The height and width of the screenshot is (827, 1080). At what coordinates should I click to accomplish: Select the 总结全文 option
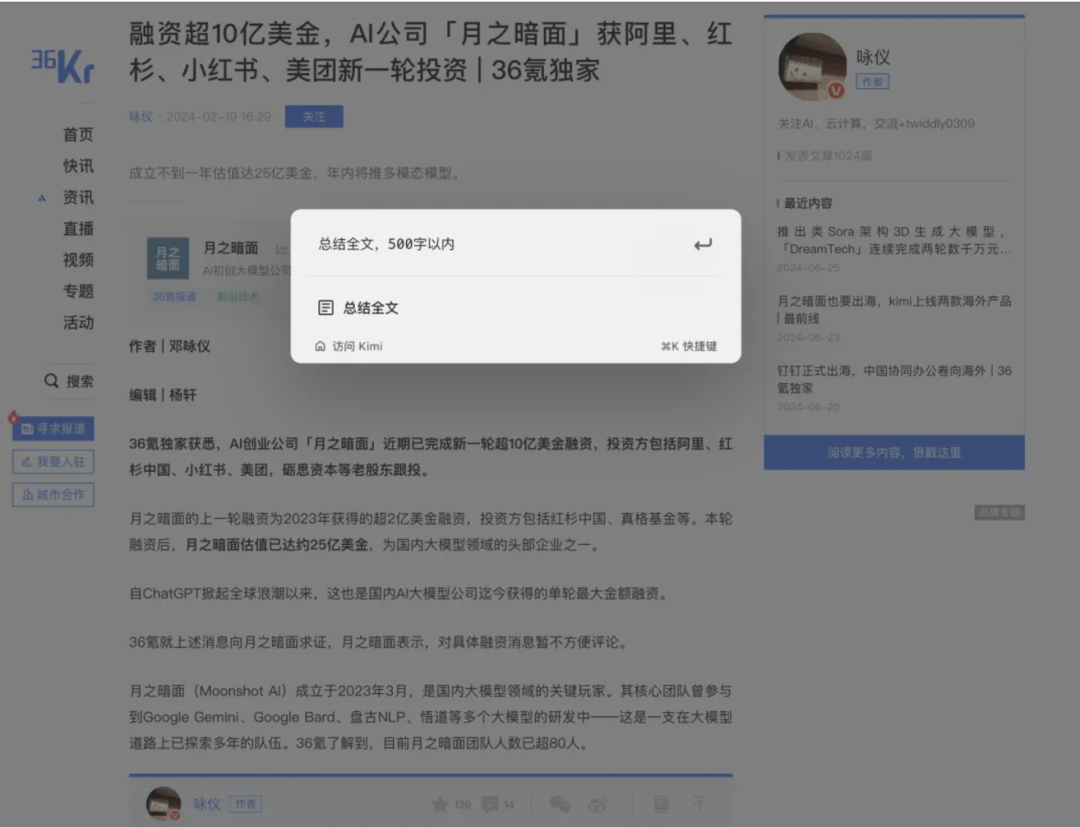pyautogui.click(x=516, y=308)
